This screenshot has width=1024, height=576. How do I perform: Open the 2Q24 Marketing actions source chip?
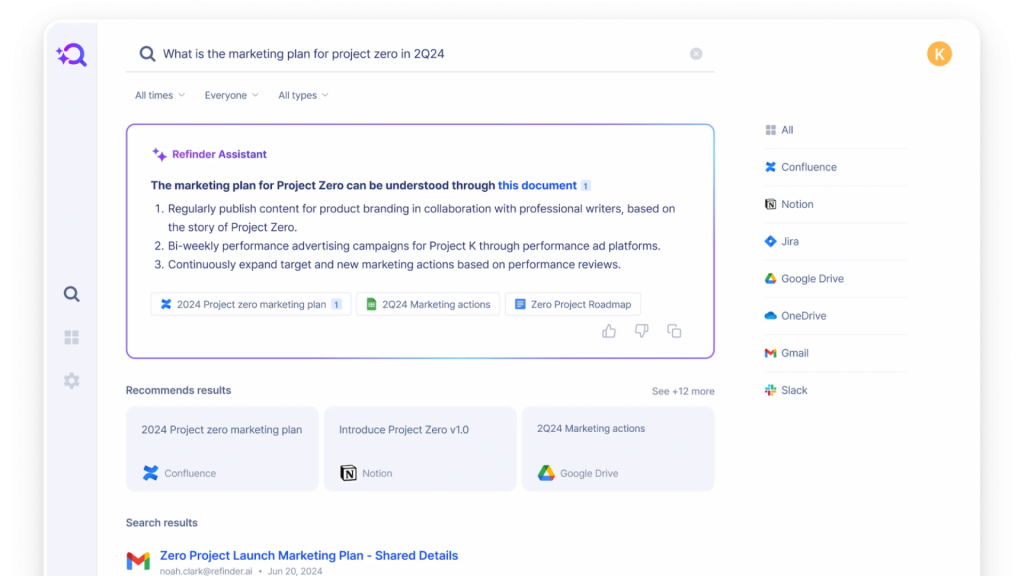(428, 304)
